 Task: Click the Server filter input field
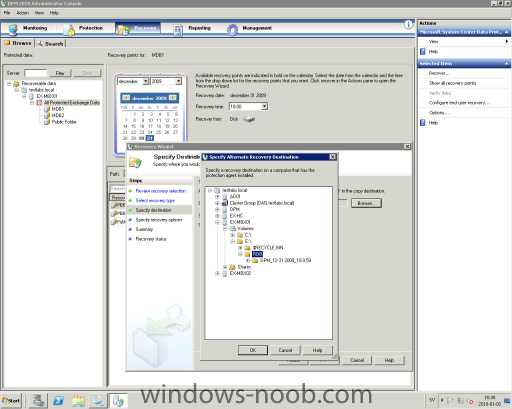tap(36, 73)
